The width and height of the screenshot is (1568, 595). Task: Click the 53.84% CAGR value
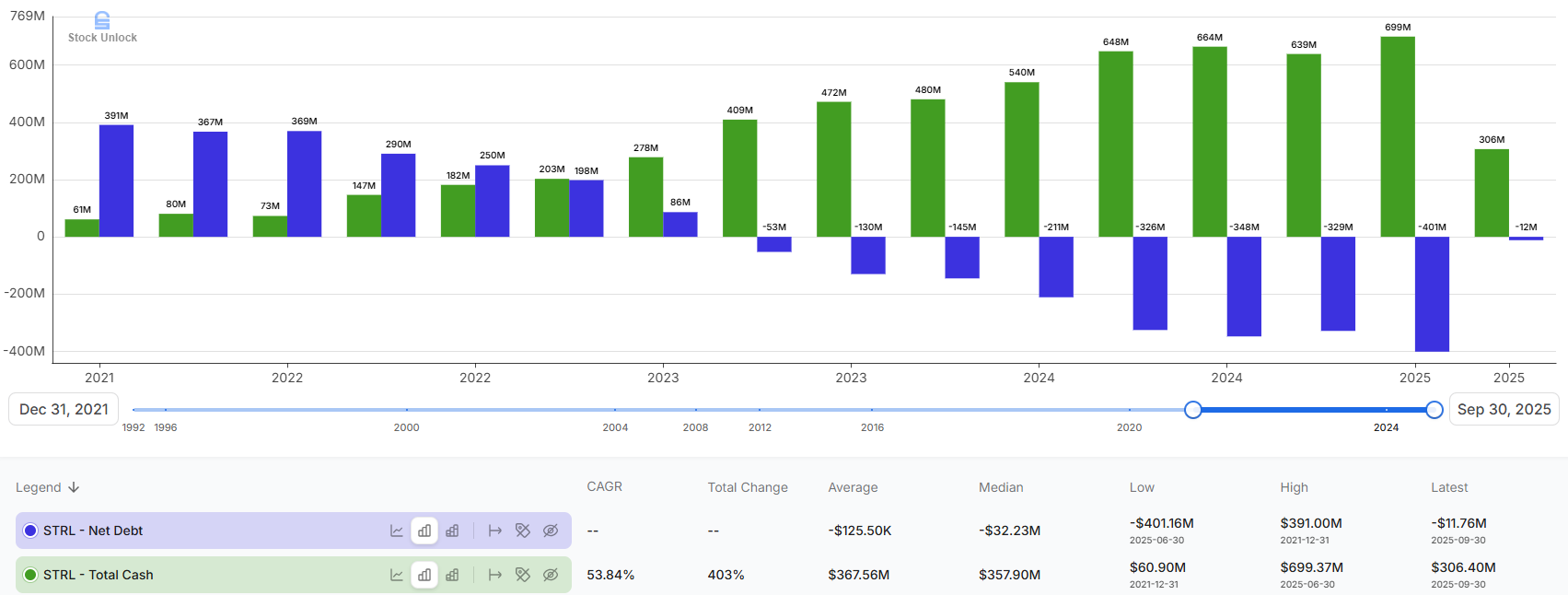click(x=610, y=575)
